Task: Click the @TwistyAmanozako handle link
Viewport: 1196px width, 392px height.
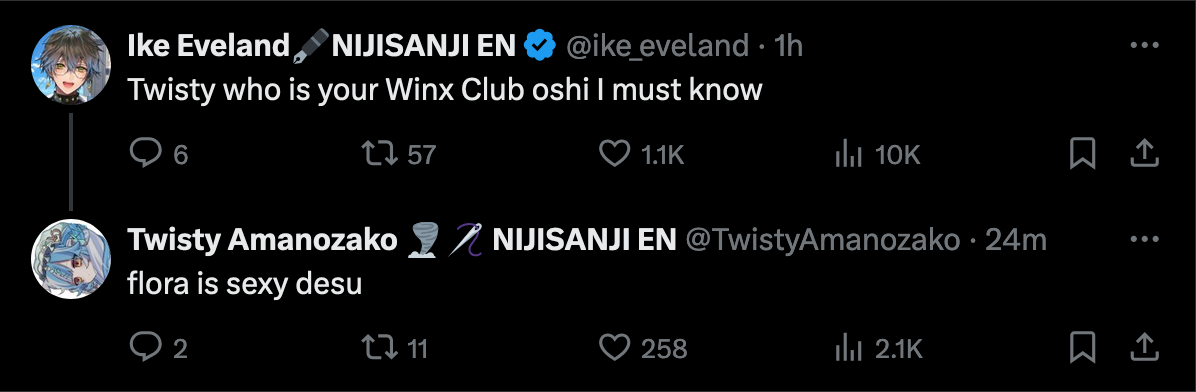Action: pyautogui.click(x=822, y=241)
